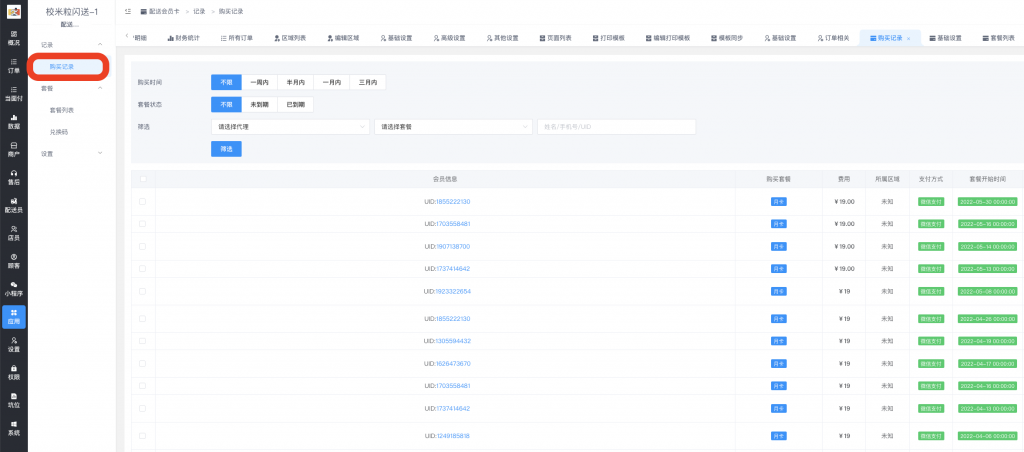
Task: Switch to the 打印模板 tab
Action: coord(607,38)
